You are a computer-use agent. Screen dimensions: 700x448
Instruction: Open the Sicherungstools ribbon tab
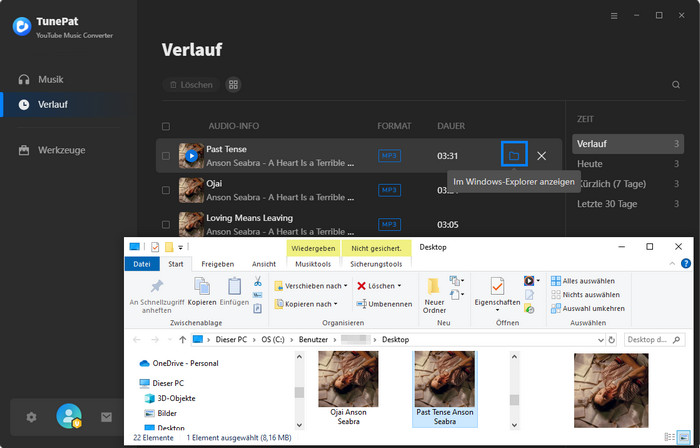click(x=376, y=264)
